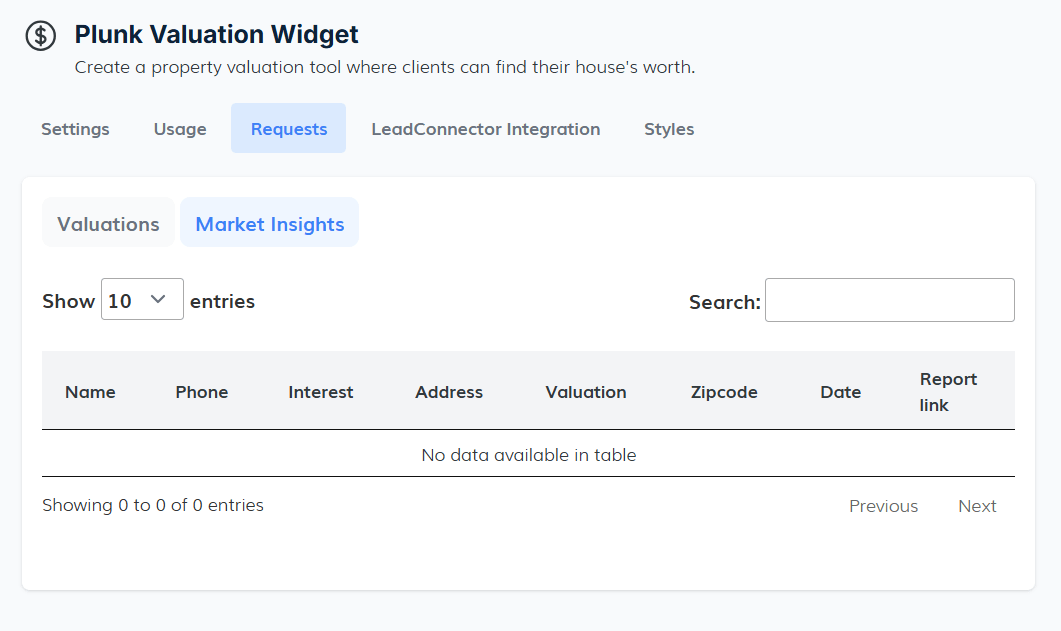This screenshot has height=631, width=1061.
Task: Sort table by Name column
Action: click(x=90, y=392)
